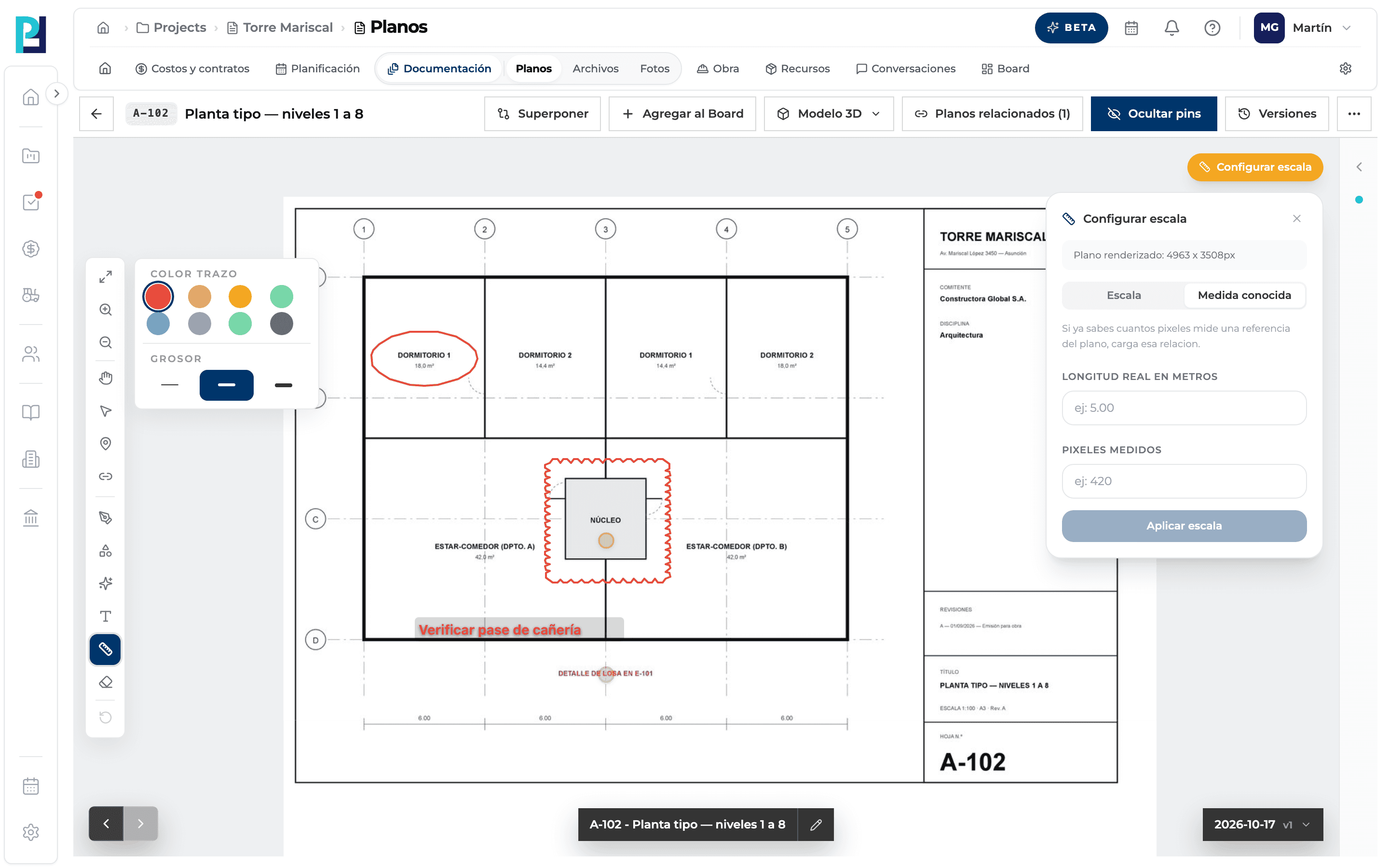Select the link tool in the toolbar
Screen dimensions: 1389x868
105,476
